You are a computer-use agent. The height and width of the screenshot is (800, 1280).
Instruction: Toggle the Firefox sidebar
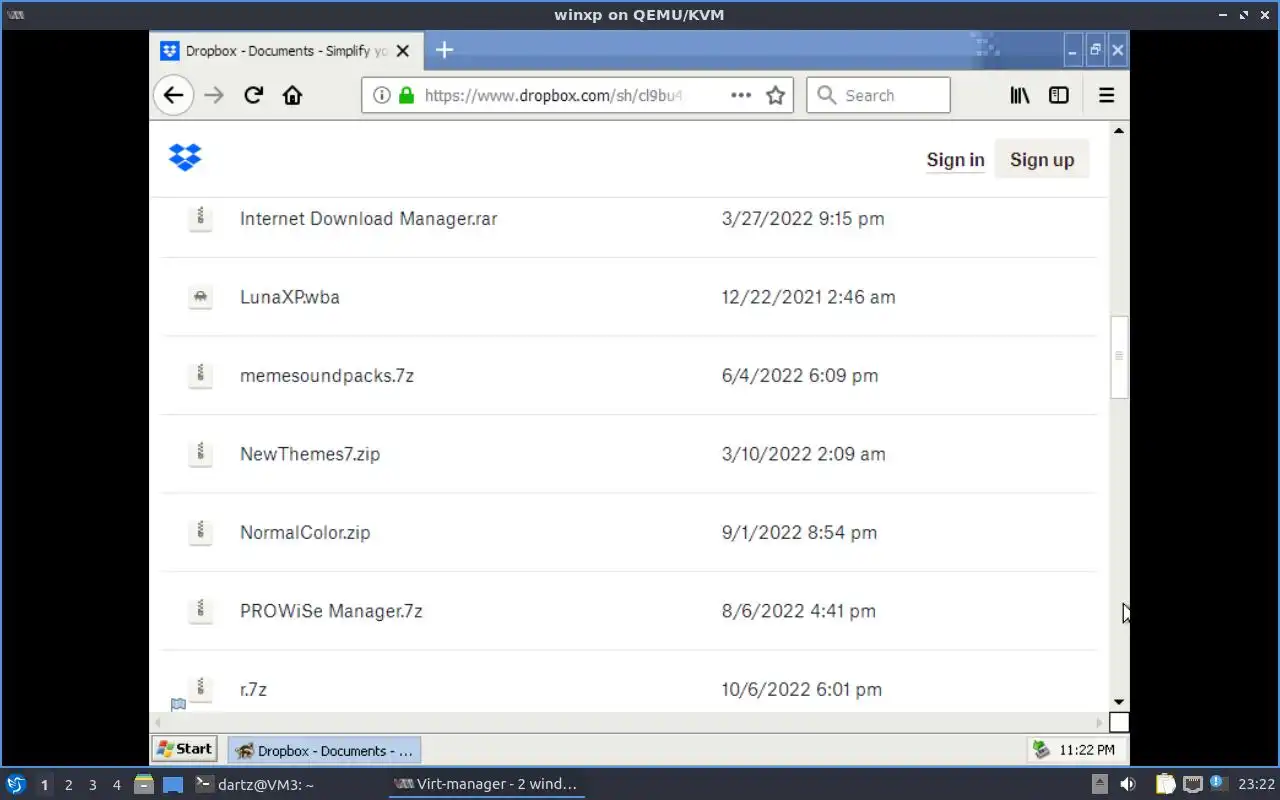click(x=1058, y=95)
